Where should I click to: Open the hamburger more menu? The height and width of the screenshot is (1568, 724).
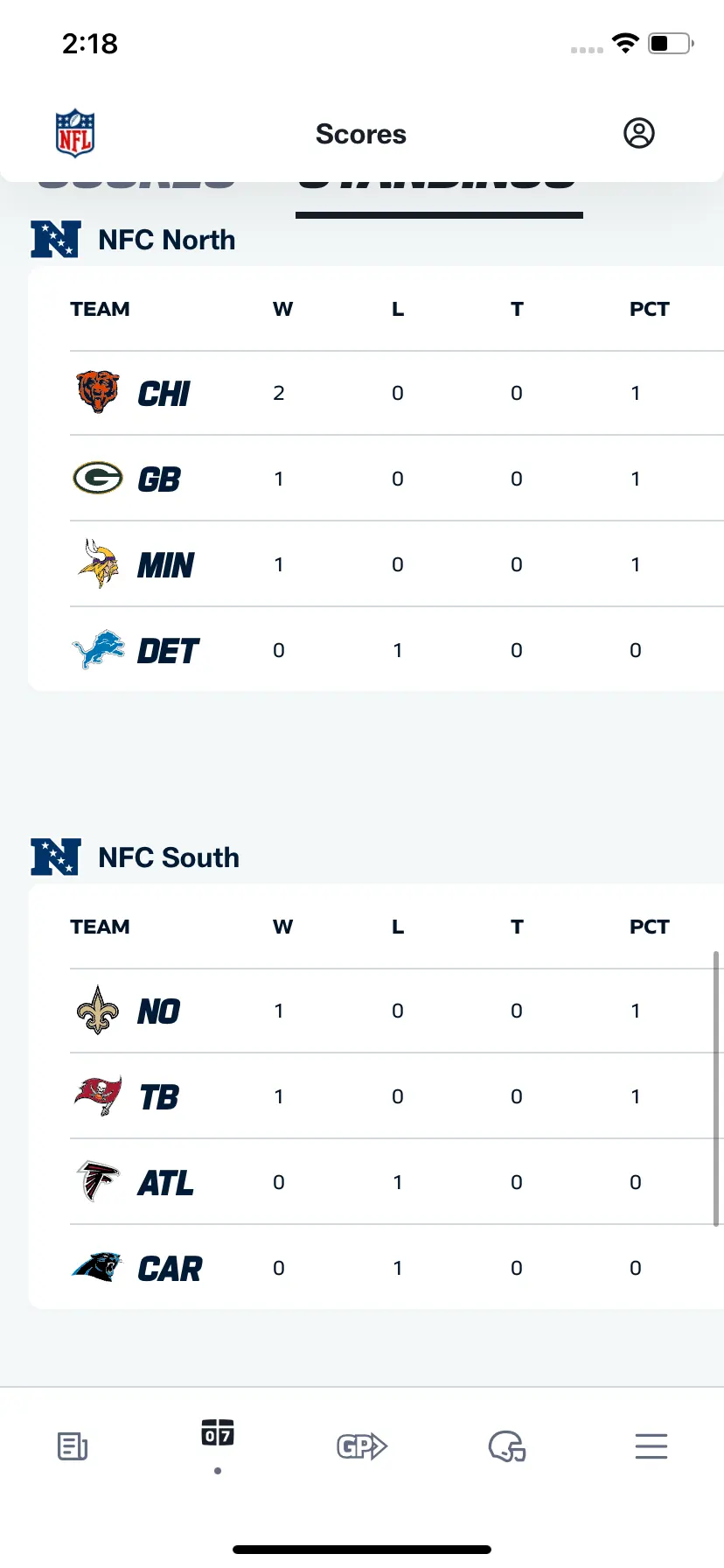click(x=651, y=1446)
